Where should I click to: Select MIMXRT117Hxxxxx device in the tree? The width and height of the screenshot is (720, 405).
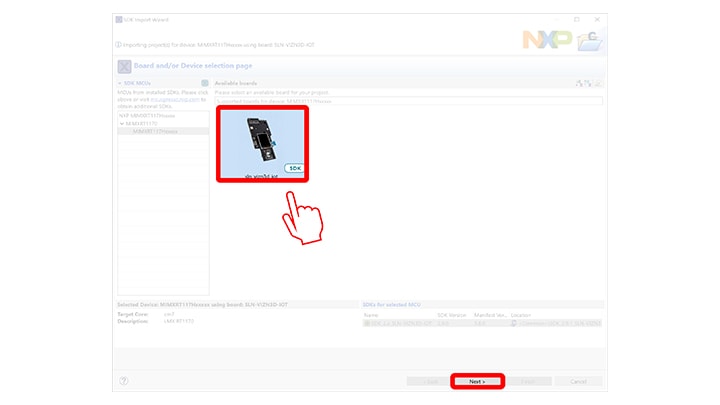pos(155,131)
